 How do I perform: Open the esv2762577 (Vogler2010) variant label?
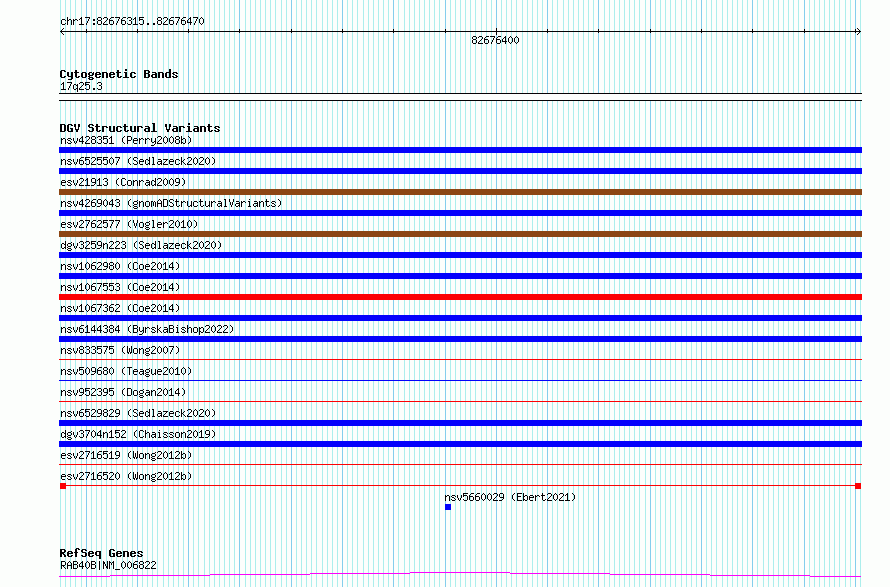coord(129,224)
